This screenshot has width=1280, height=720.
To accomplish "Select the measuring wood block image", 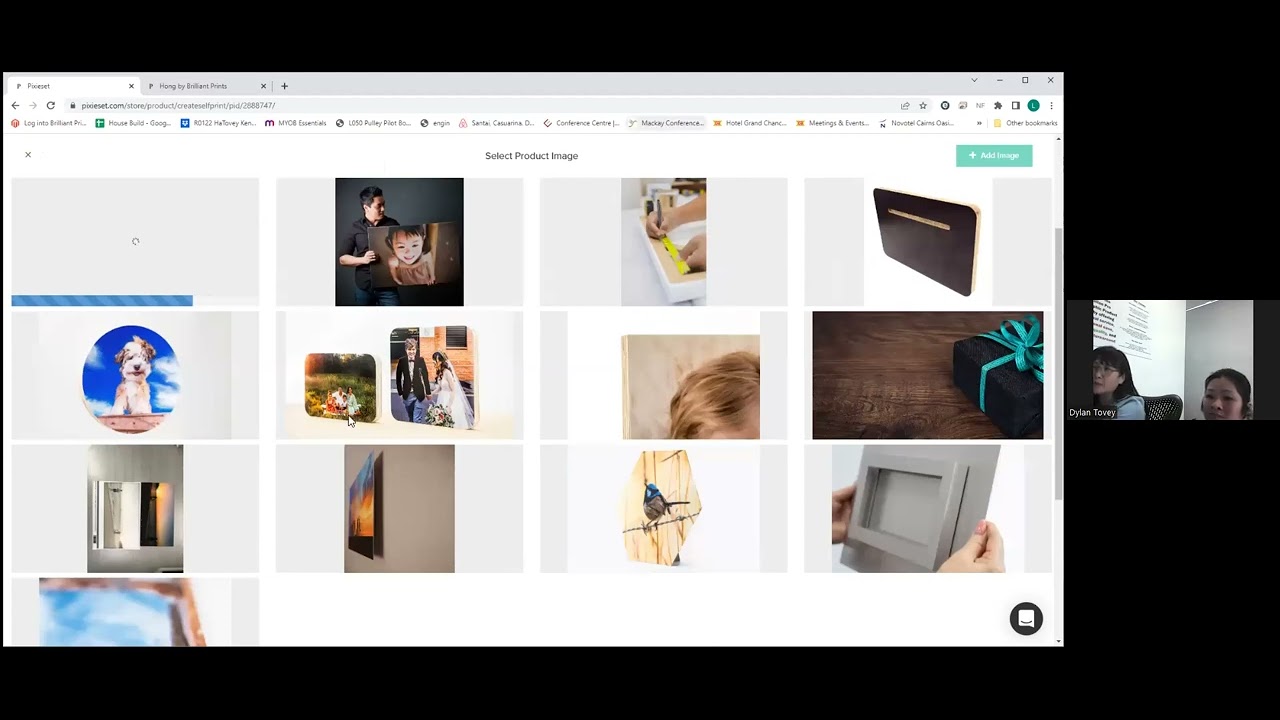I will pyautogui.click(x=663, y=242).
